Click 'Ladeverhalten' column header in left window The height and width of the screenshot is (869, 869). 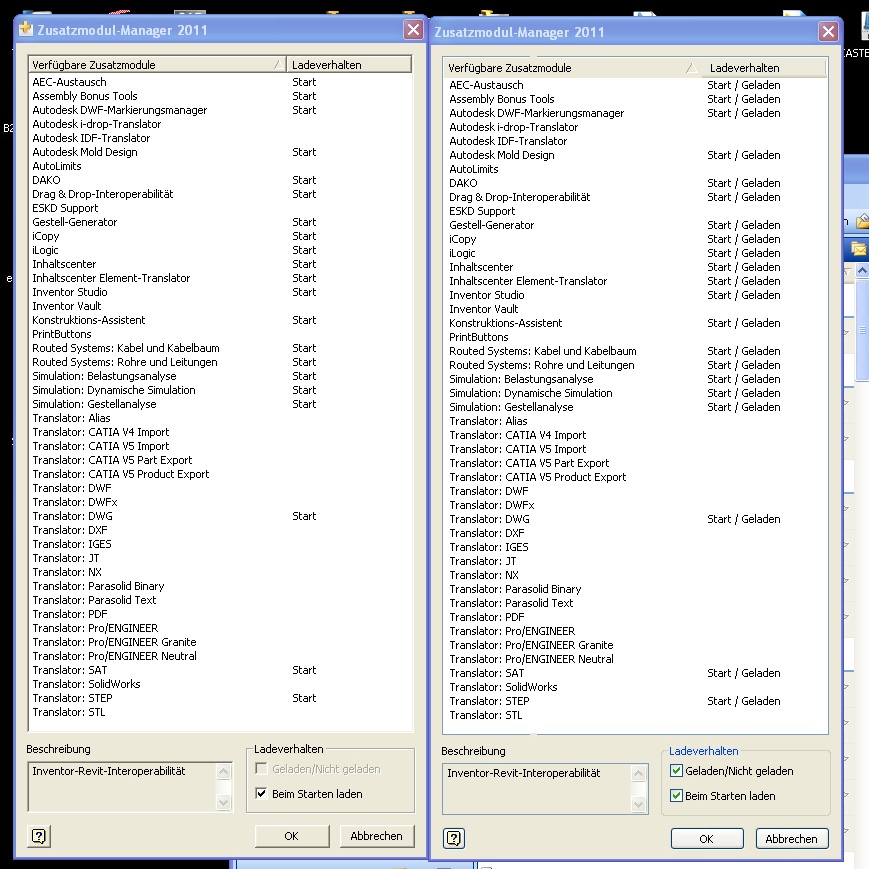tap(349, 64)
